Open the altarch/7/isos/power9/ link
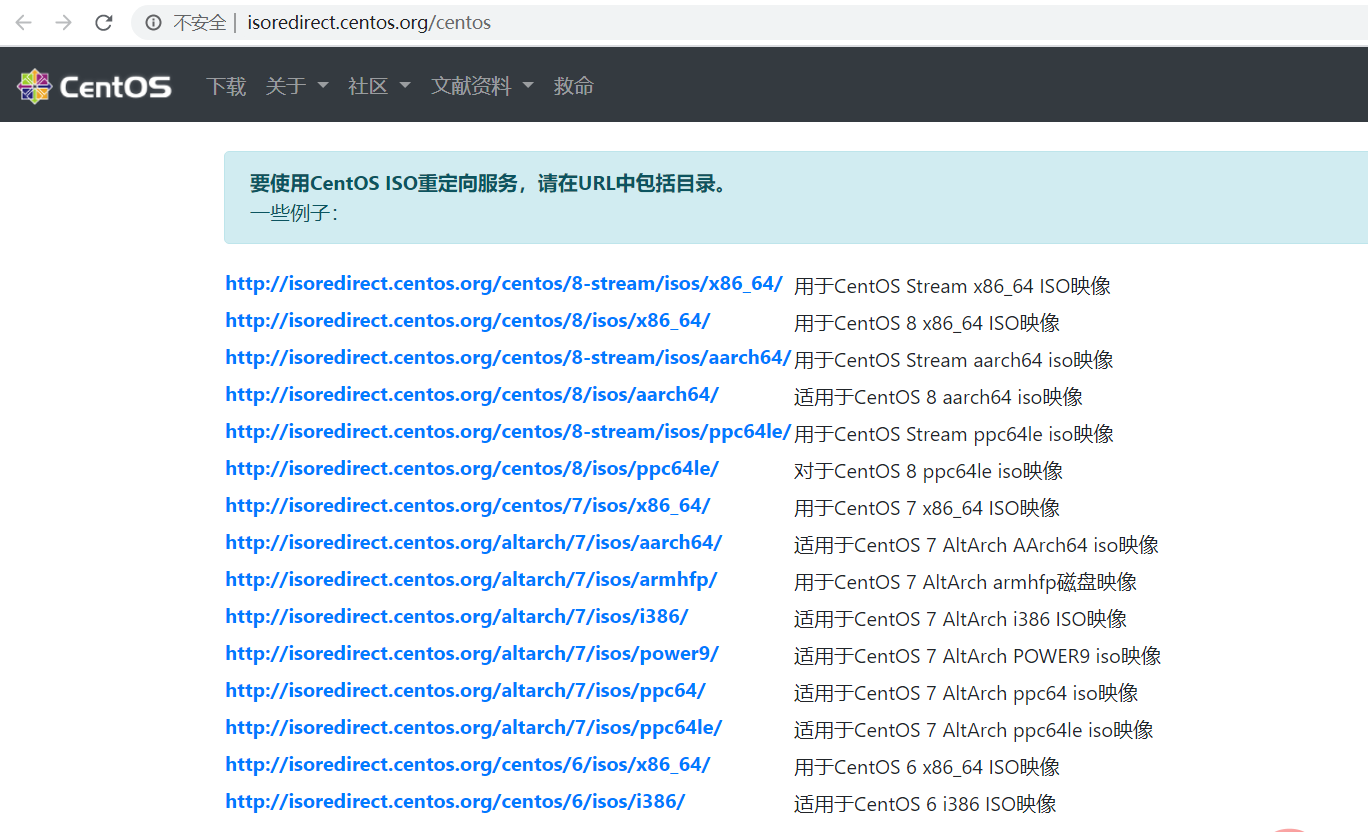1368x832 pixels. [x=472, y=654]
